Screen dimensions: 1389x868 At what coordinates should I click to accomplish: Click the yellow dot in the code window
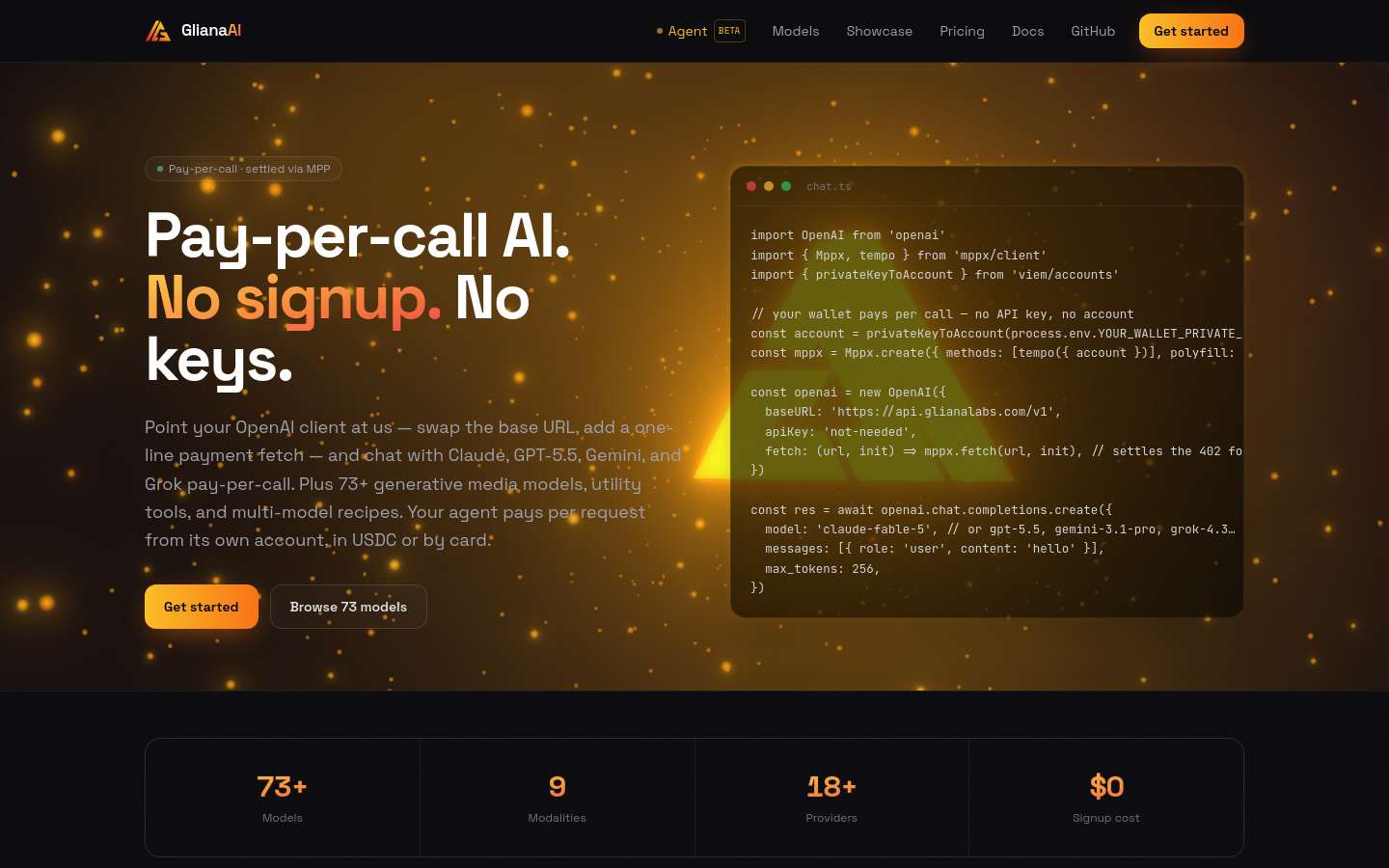click(769, 186)
